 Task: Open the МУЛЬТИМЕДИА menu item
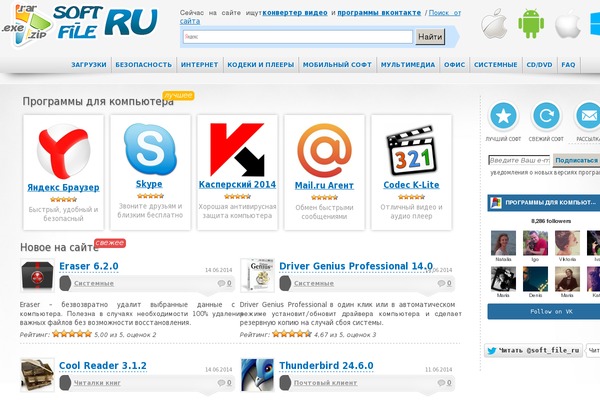[x=408, y=65]
